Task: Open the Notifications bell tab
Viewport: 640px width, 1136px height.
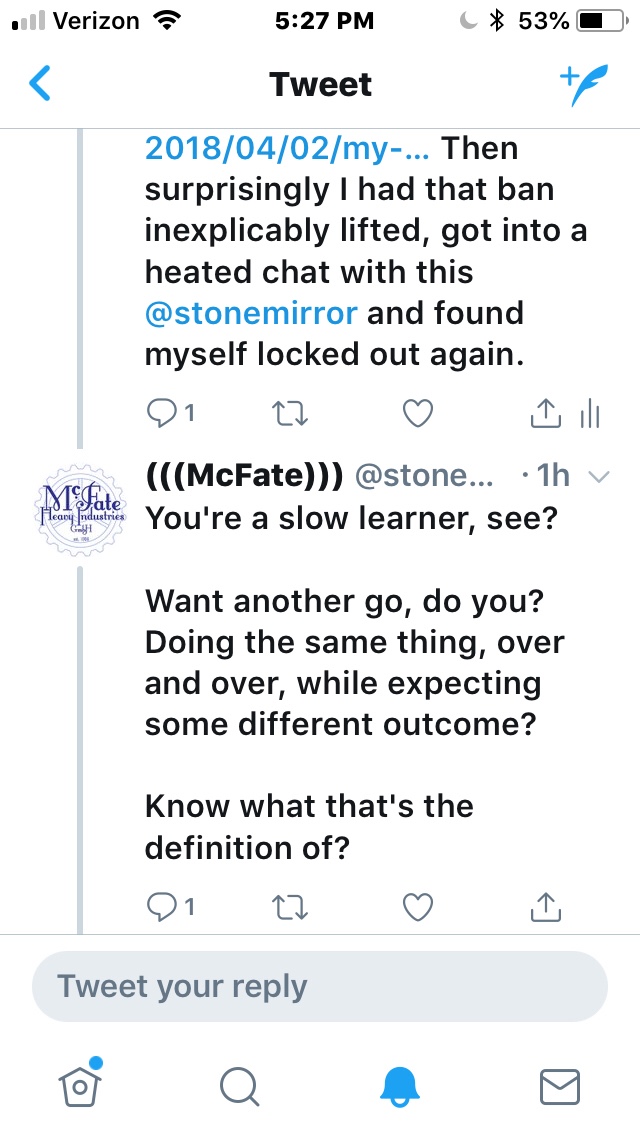Action: click(x=400, y=1085)
